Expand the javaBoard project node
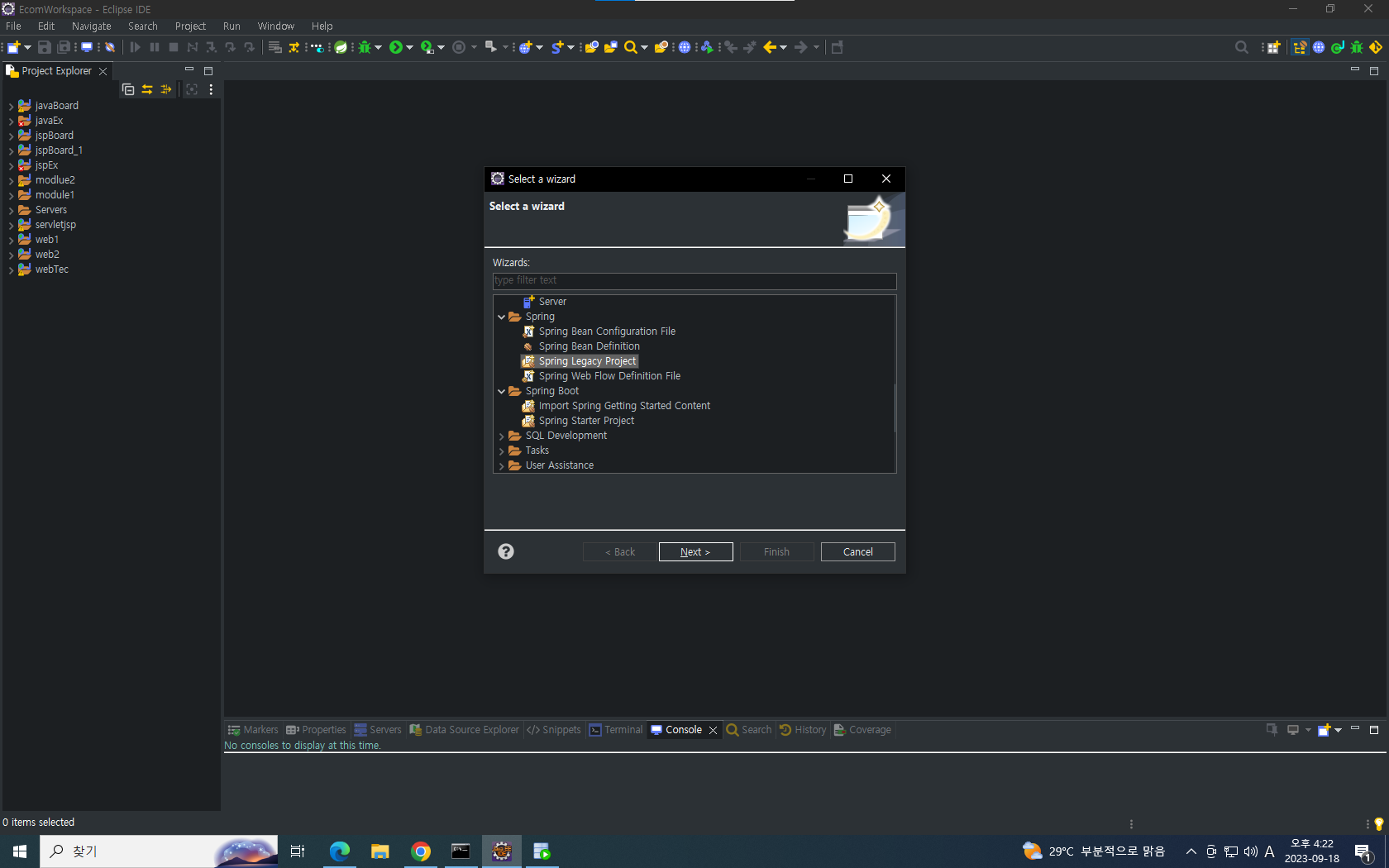 coord(11,106)
